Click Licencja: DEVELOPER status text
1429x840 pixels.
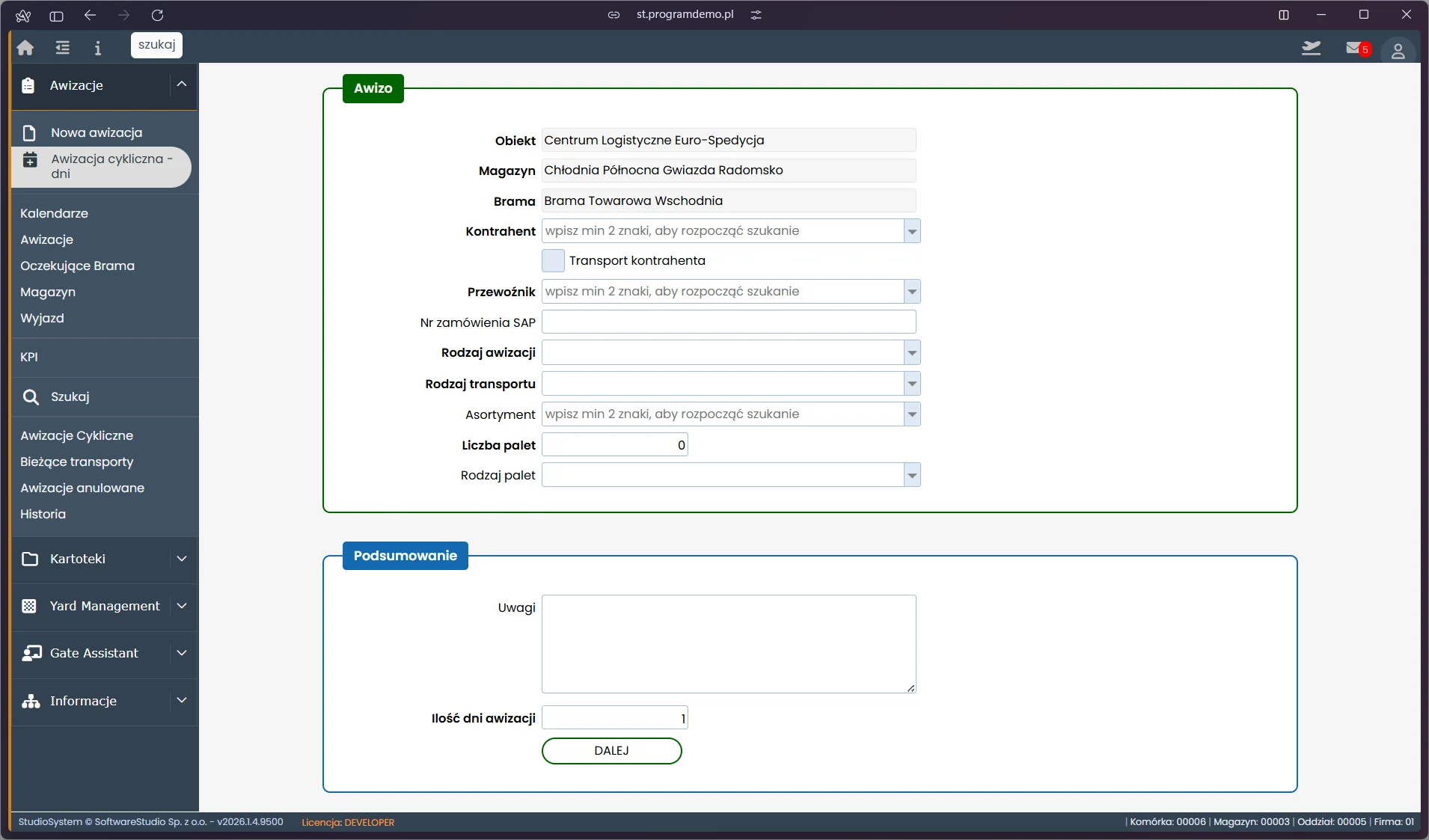(x=348, y=822)
